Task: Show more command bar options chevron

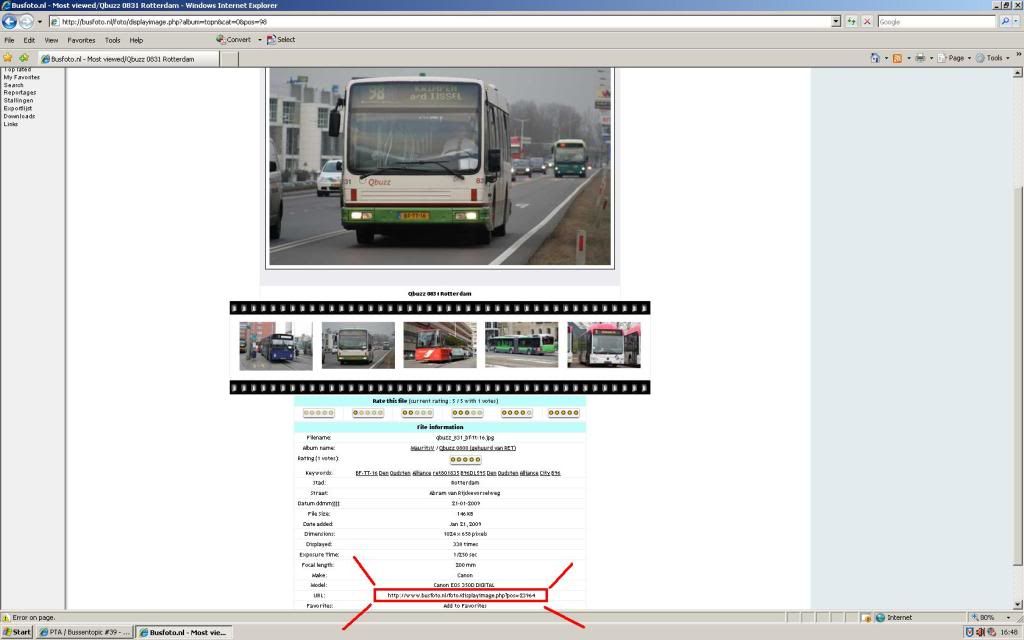Action: [1018, 56]
